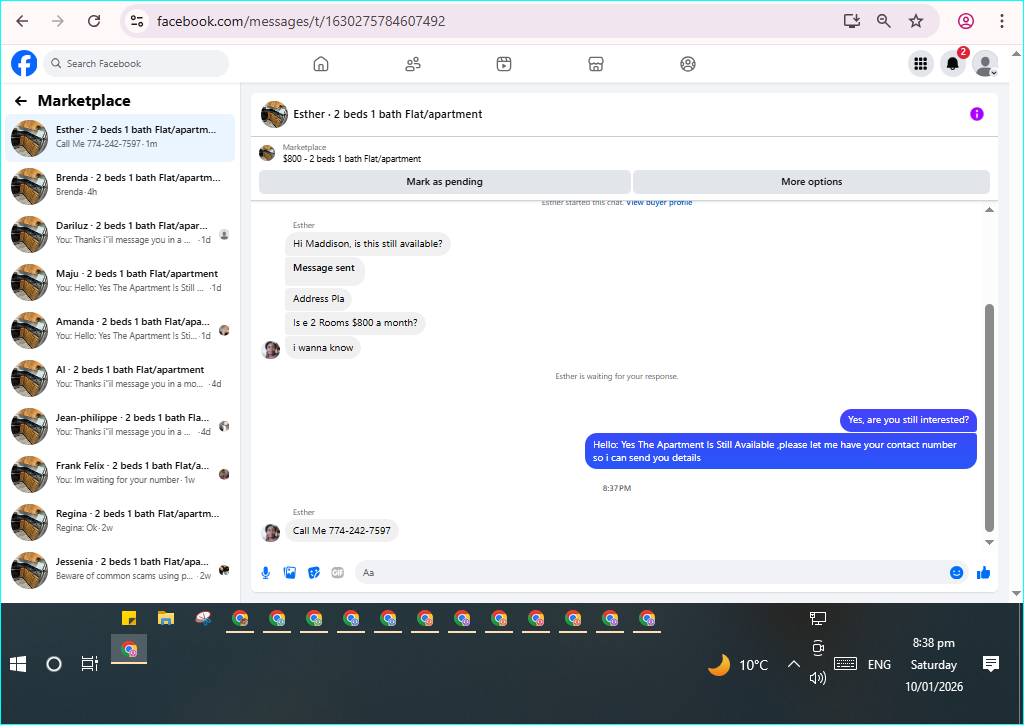Image resolution: width=1024 pixels, height=725 pixels.
Task: Click the address bar URL
Action: (301, 21)
